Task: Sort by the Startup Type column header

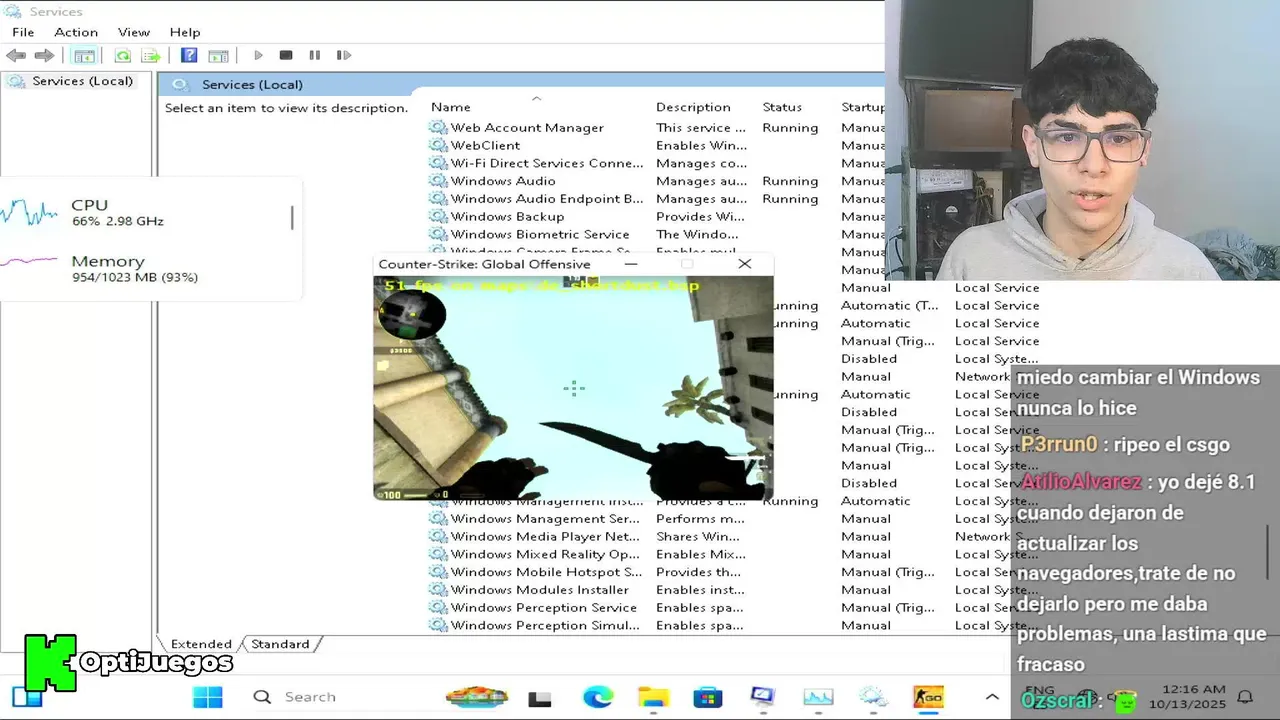Action: pyautogui.click(x=861, y=107)
